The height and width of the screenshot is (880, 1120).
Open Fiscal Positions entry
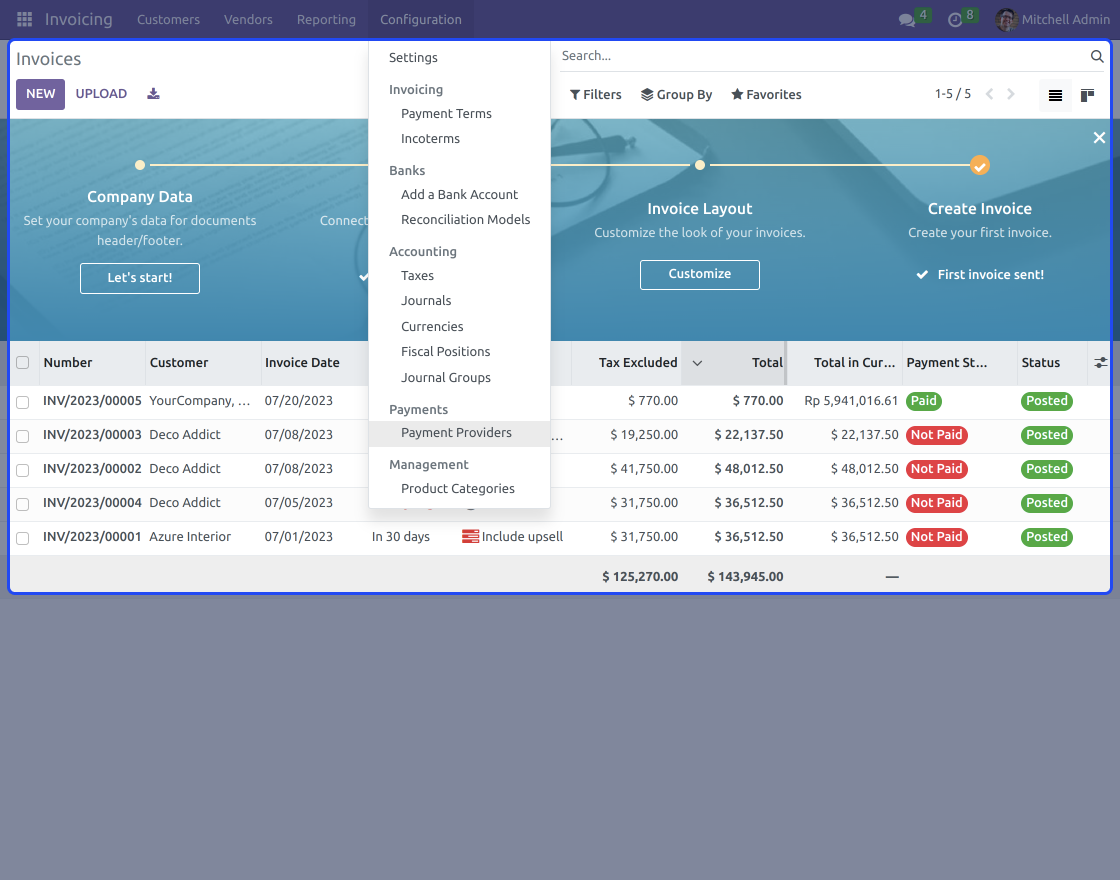click(x=445, y=351)
